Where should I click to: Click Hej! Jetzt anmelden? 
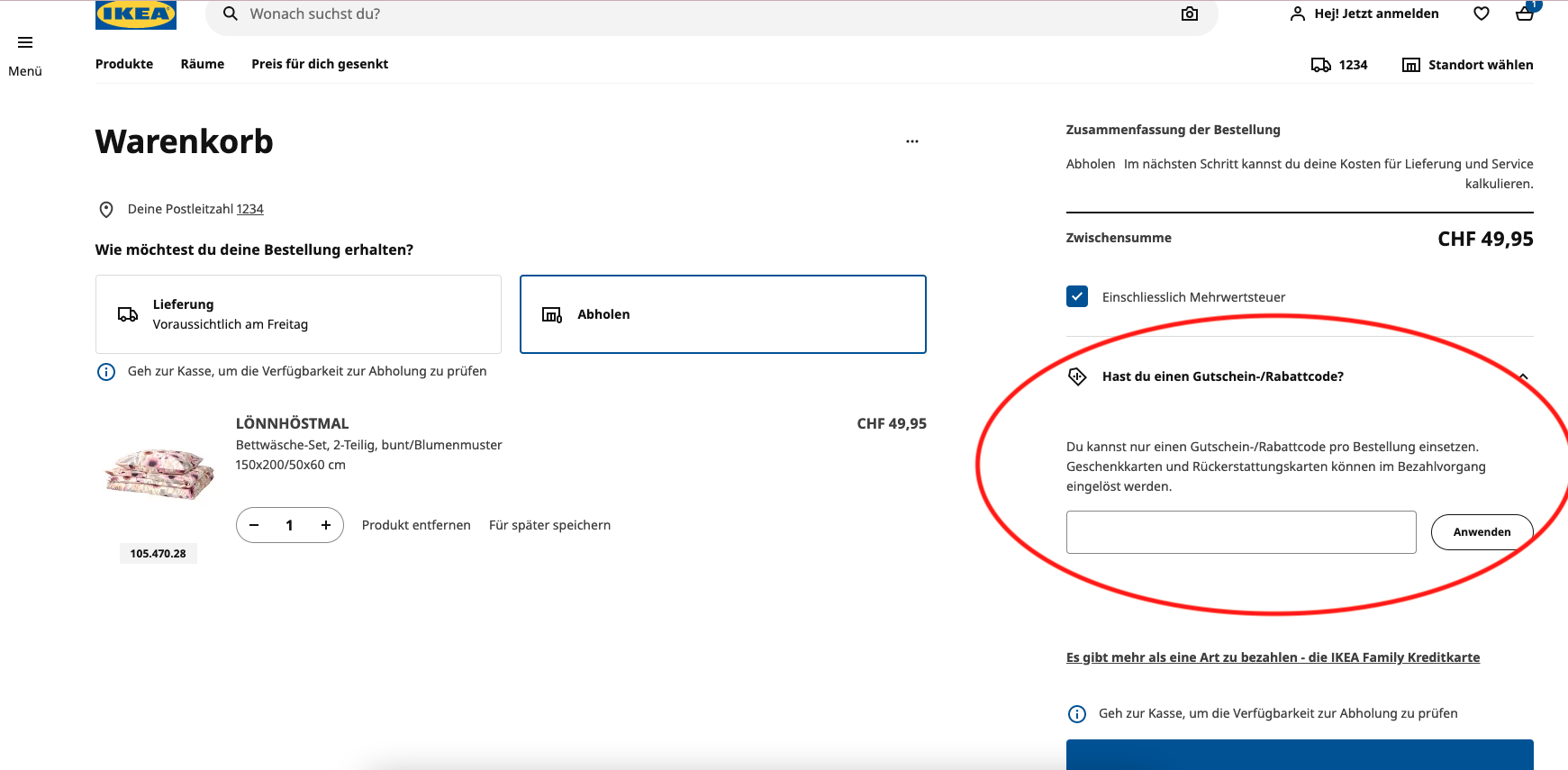pyautogui.click(x=1376, y=14)
